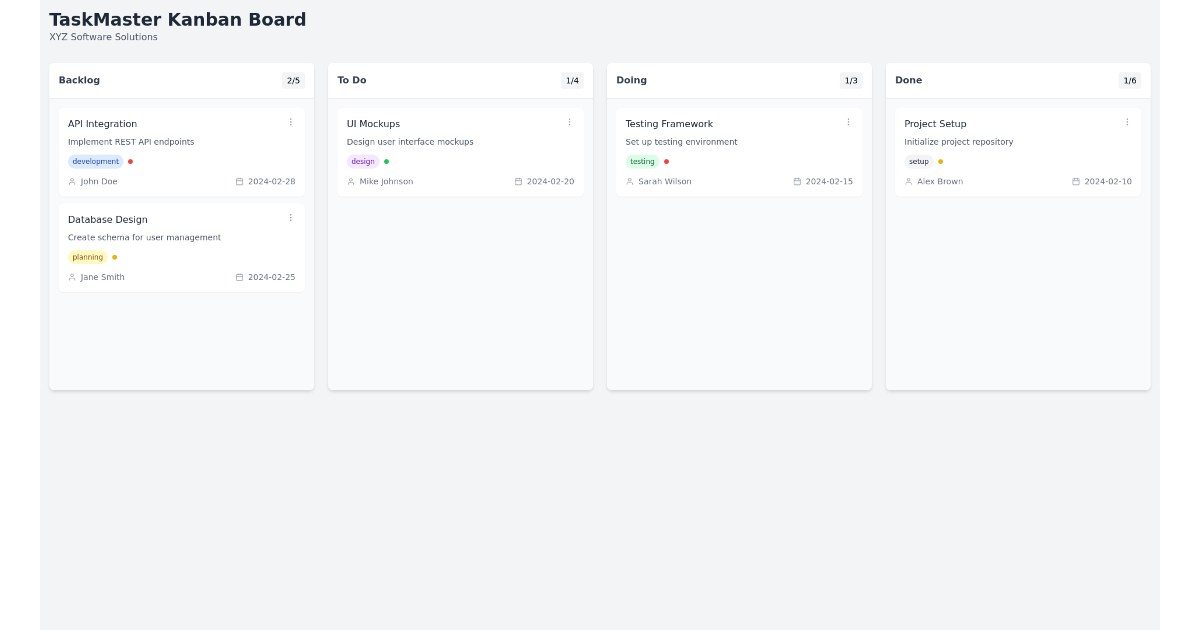The image size is (1200, 630).
Task: Click the 1/6 count badge on the Done column
Action: pos(1129,80)
